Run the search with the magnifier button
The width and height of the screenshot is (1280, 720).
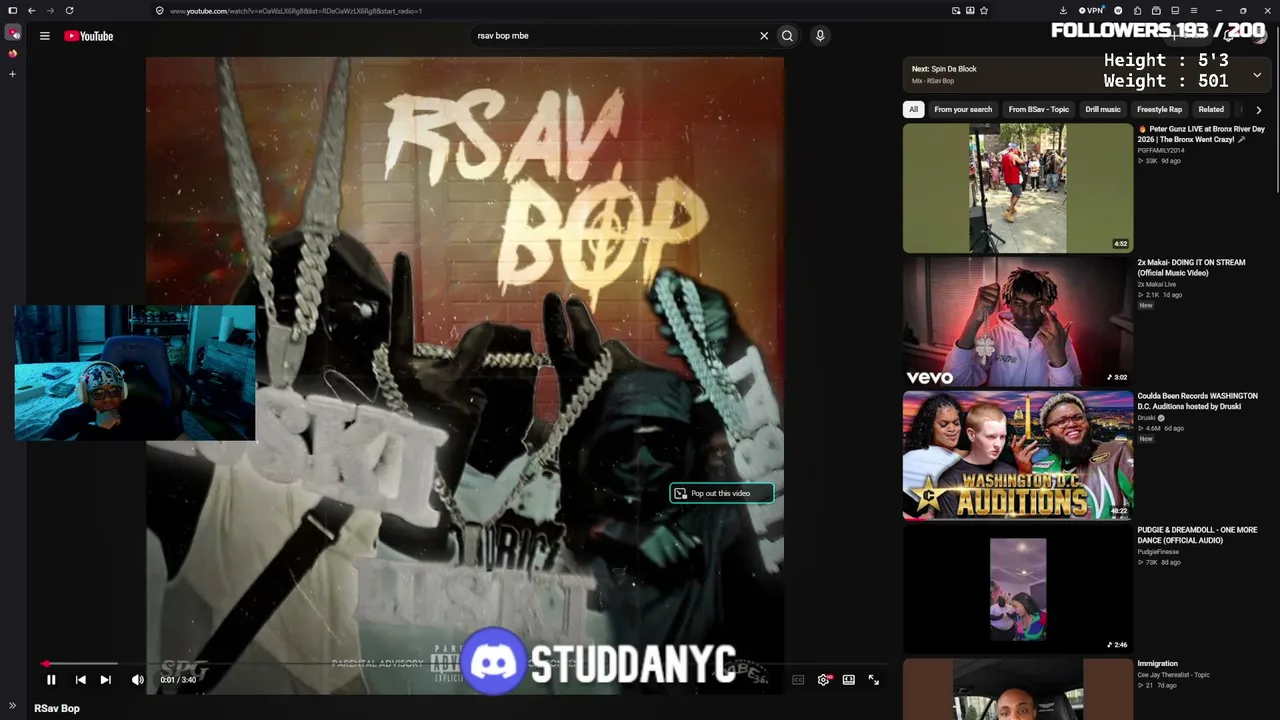[x=787, y=36]
